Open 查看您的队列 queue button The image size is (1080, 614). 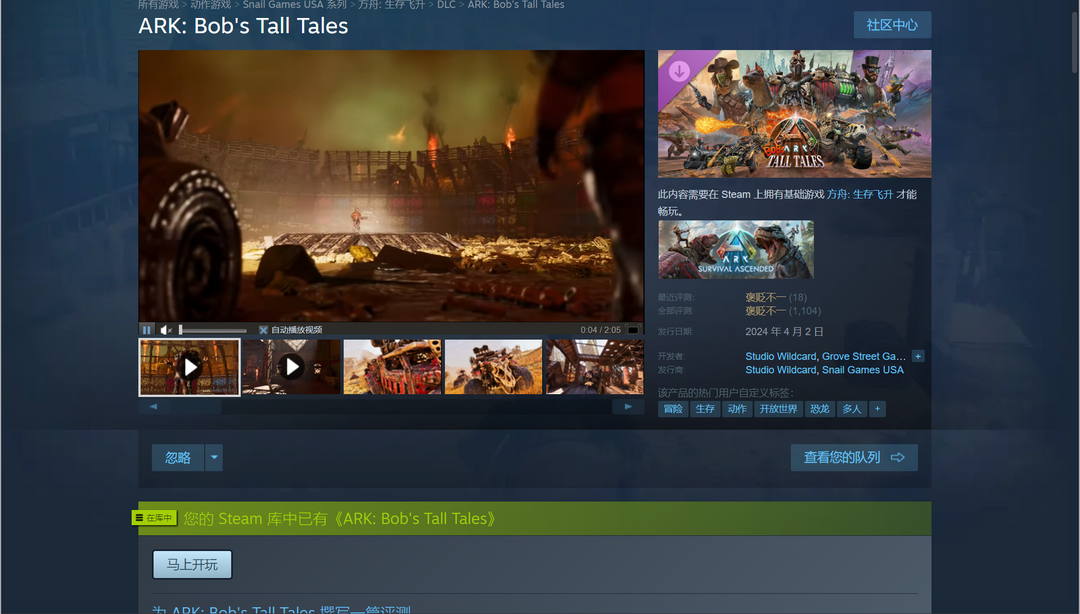[x=854, y=458]
